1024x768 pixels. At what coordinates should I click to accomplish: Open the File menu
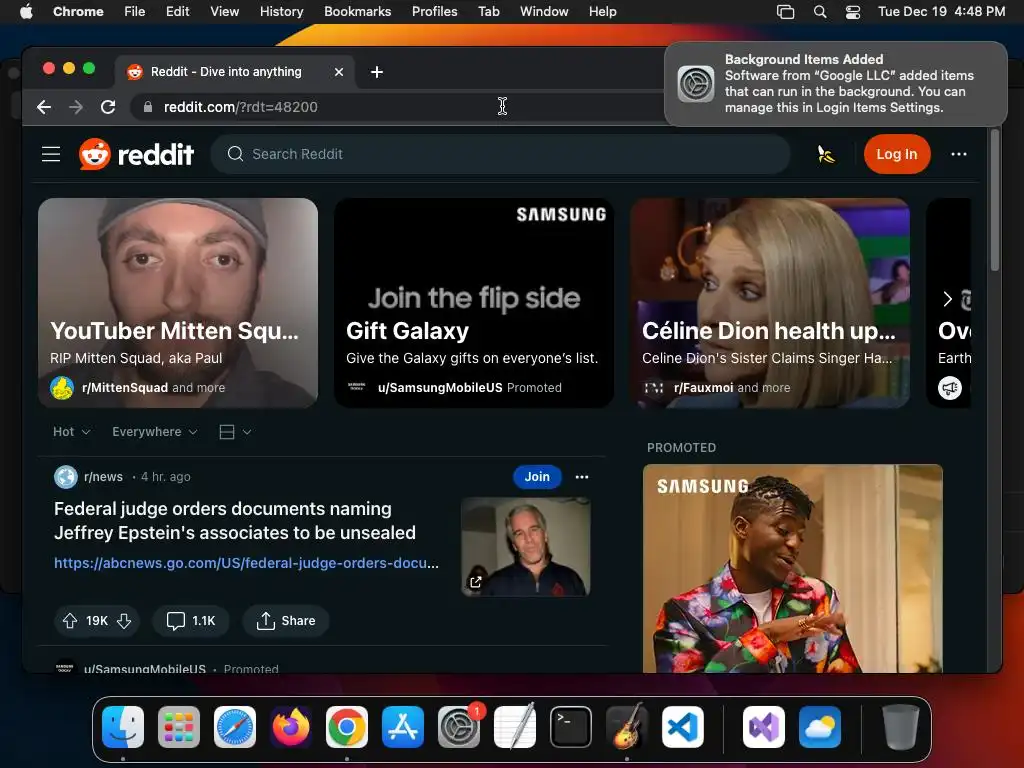135,12
